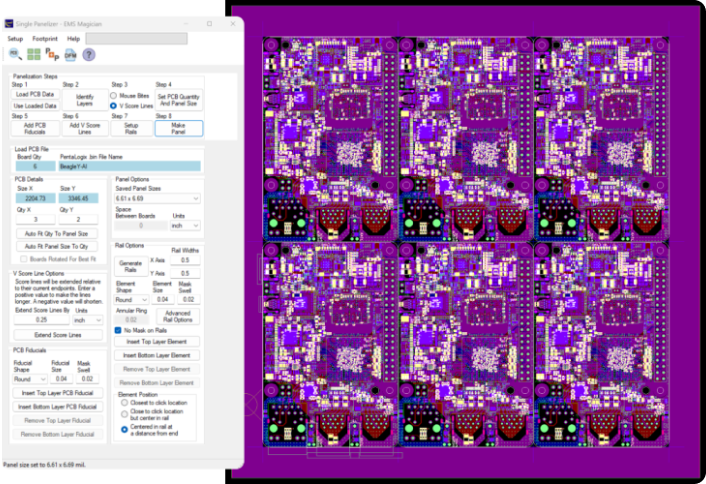Click the fiducial Mask Swell field
Screen dimensions: 706x484
[x=87, y=379]
